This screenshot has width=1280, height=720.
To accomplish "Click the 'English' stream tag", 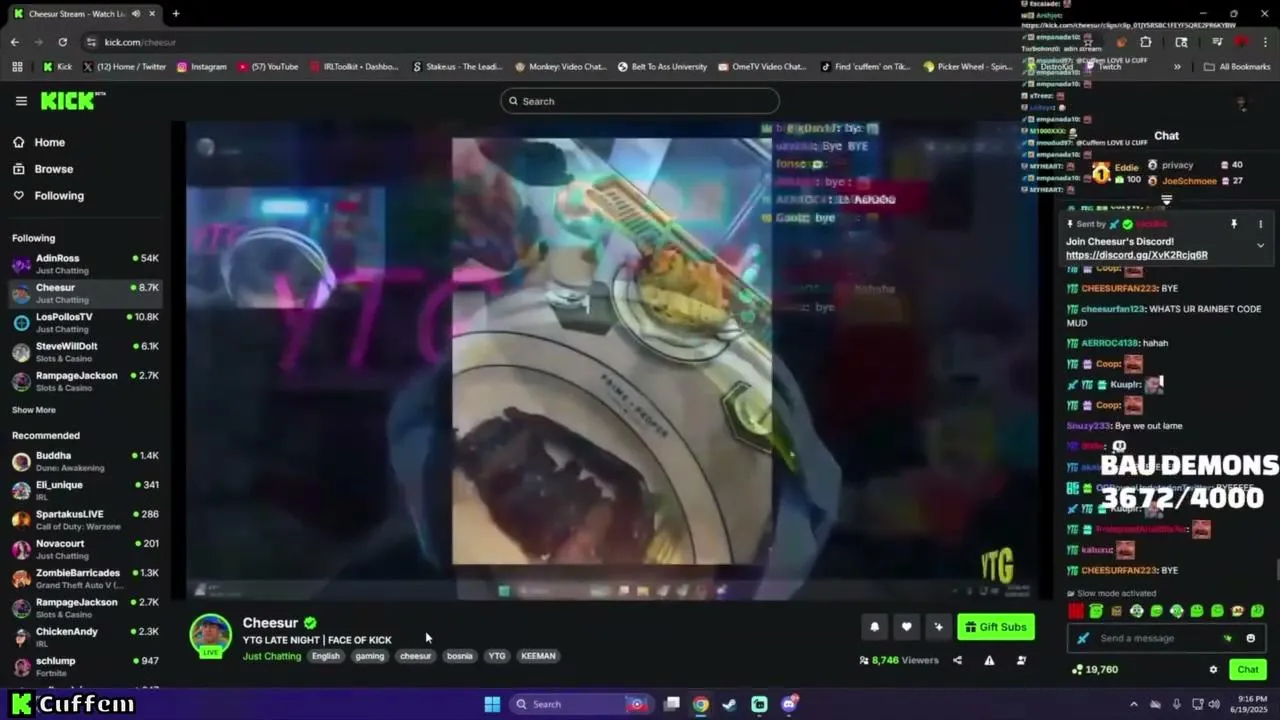I will click(326, 656).
